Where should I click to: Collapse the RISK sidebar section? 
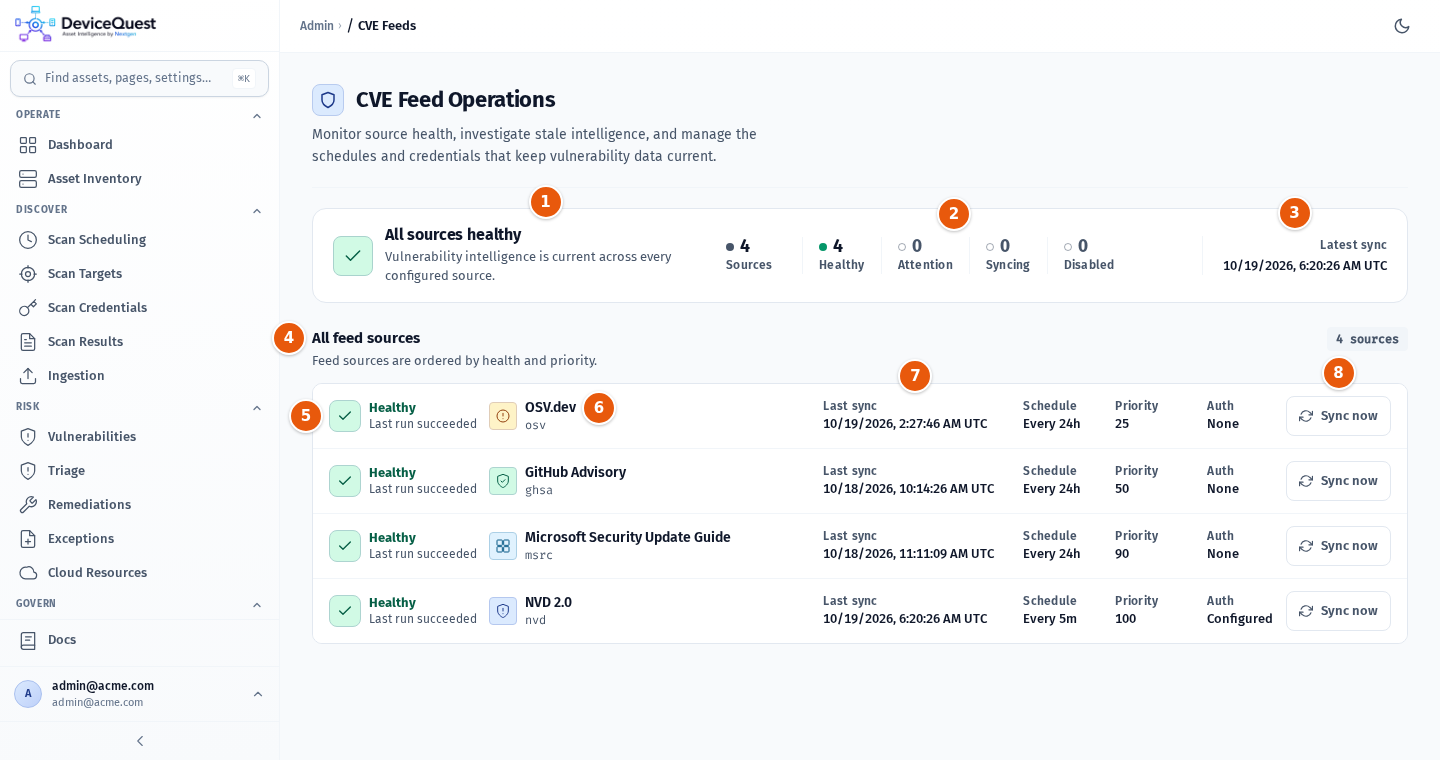pyautogui.click(x=257, y=408)
